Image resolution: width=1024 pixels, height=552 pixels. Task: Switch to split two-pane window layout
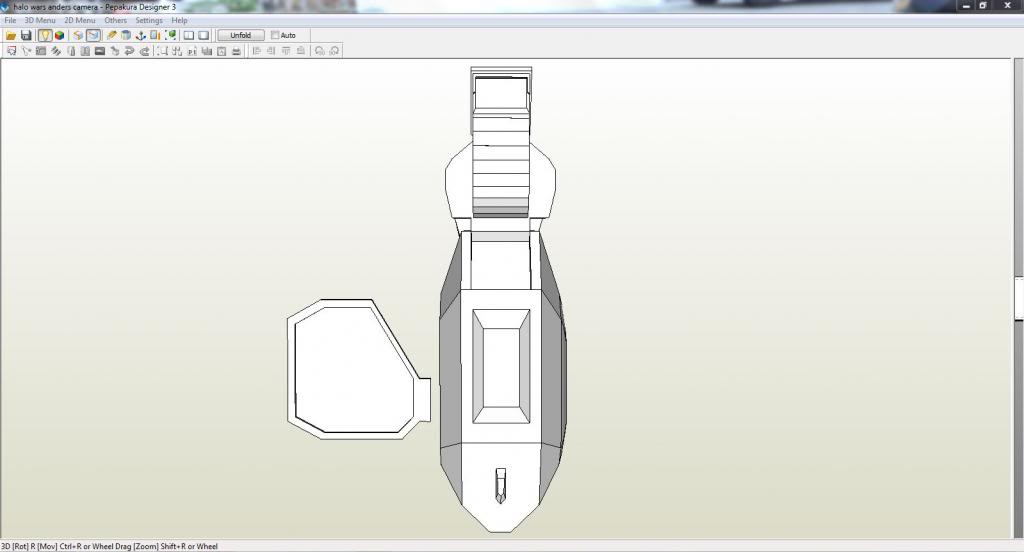pyautogui.click(x=189, y=35)
